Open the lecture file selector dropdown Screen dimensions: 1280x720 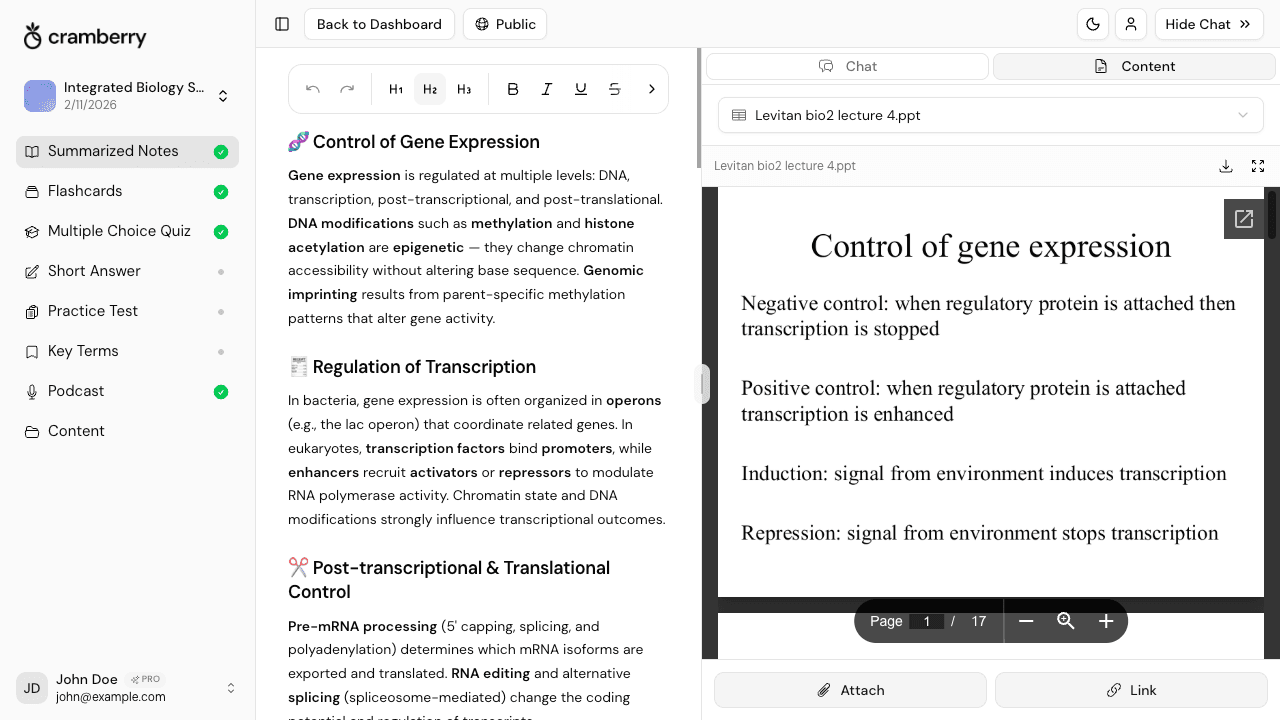point(990,115)
